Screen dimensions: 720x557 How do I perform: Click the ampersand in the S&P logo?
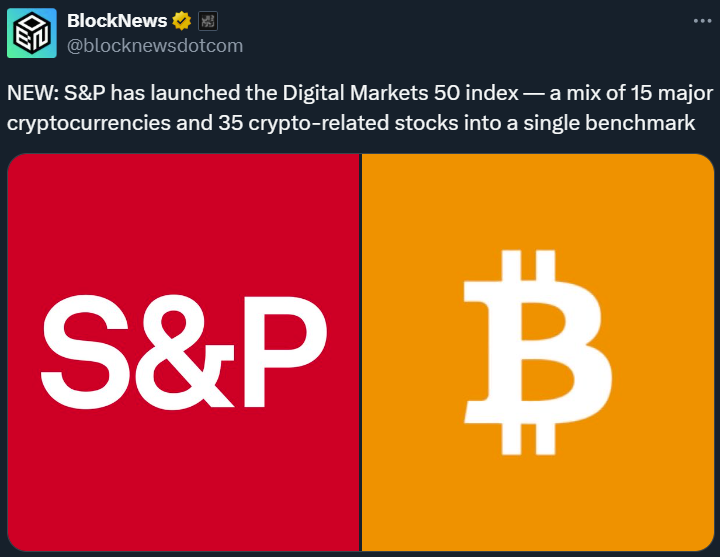click(x=186, y=348)
